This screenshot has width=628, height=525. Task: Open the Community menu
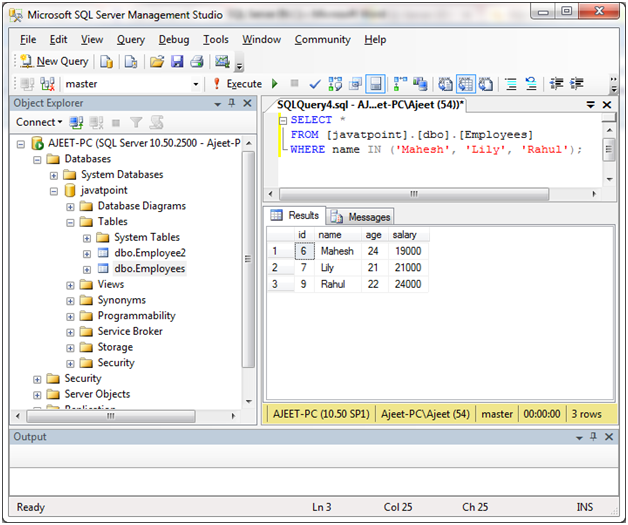[322, 40]
